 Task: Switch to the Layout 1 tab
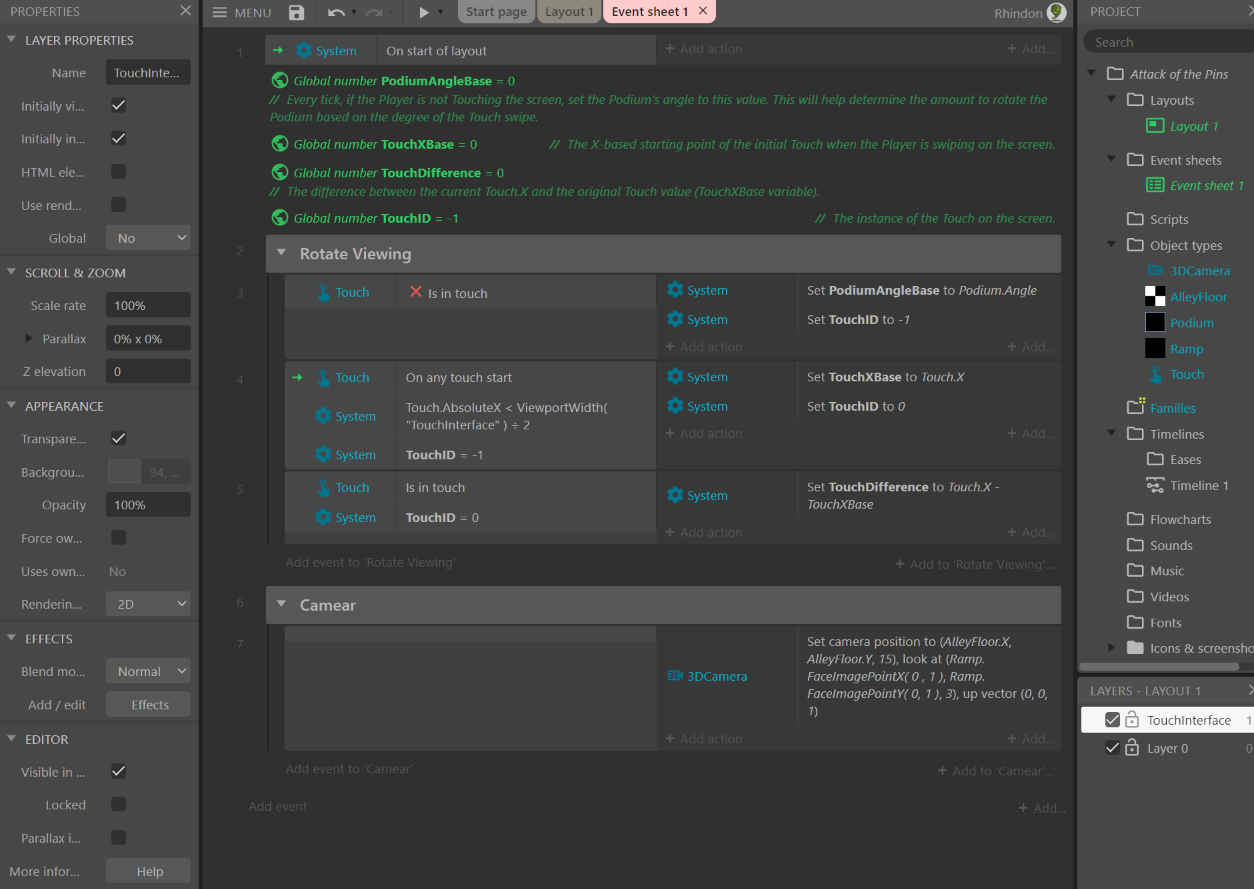[569, 12]
